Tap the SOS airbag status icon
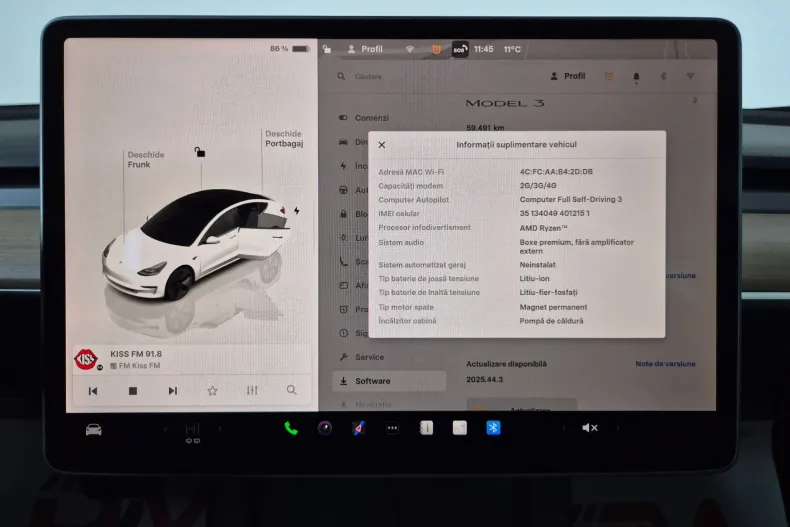790x527 pixels. tap(459, 49)
